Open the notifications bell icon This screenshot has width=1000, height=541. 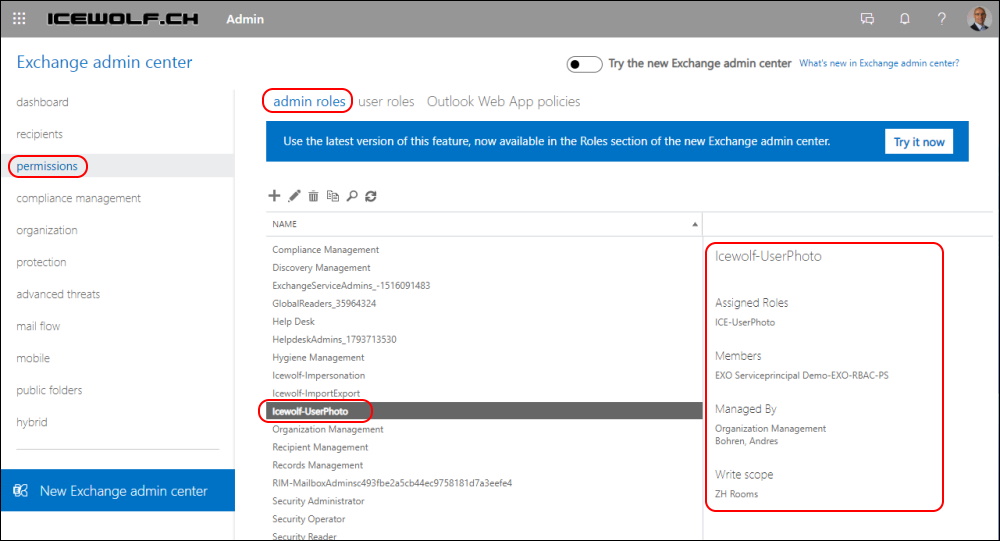coord(904,19)
